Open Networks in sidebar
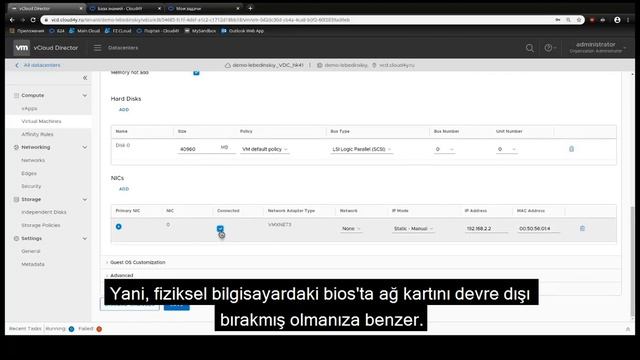Viewport: 640px width, 360px height. click(33, 160)
